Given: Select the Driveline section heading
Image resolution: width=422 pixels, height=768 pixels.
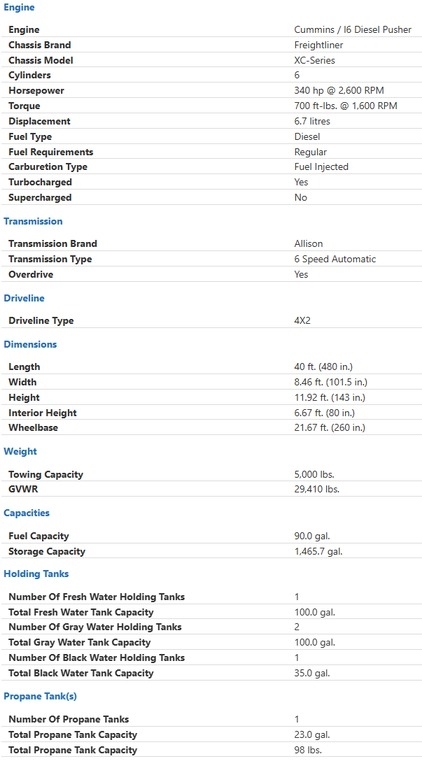Looking at the screenshot, I should 24,298.
